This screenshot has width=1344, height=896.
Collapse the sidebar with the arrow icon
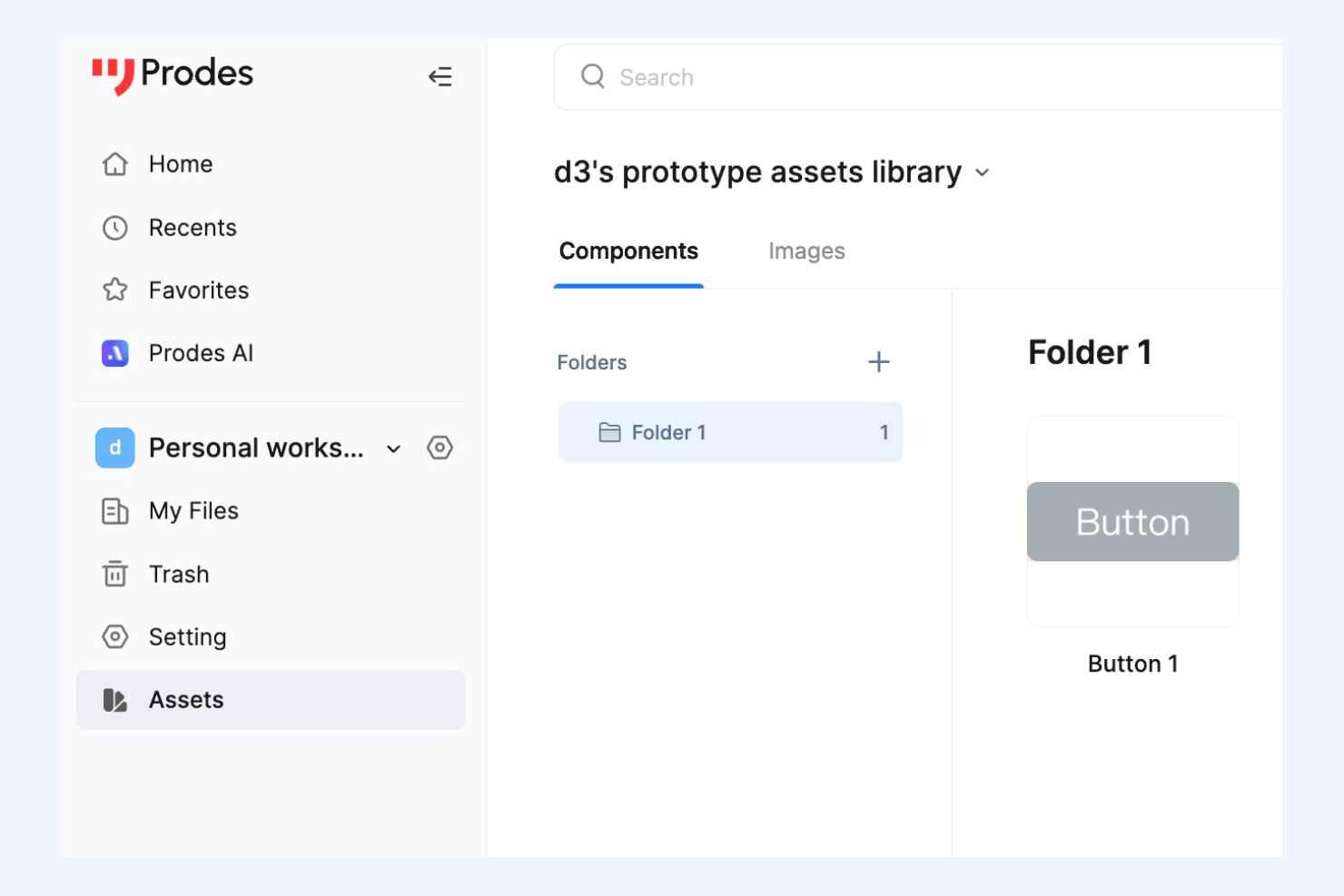click(x=440, y=76)
